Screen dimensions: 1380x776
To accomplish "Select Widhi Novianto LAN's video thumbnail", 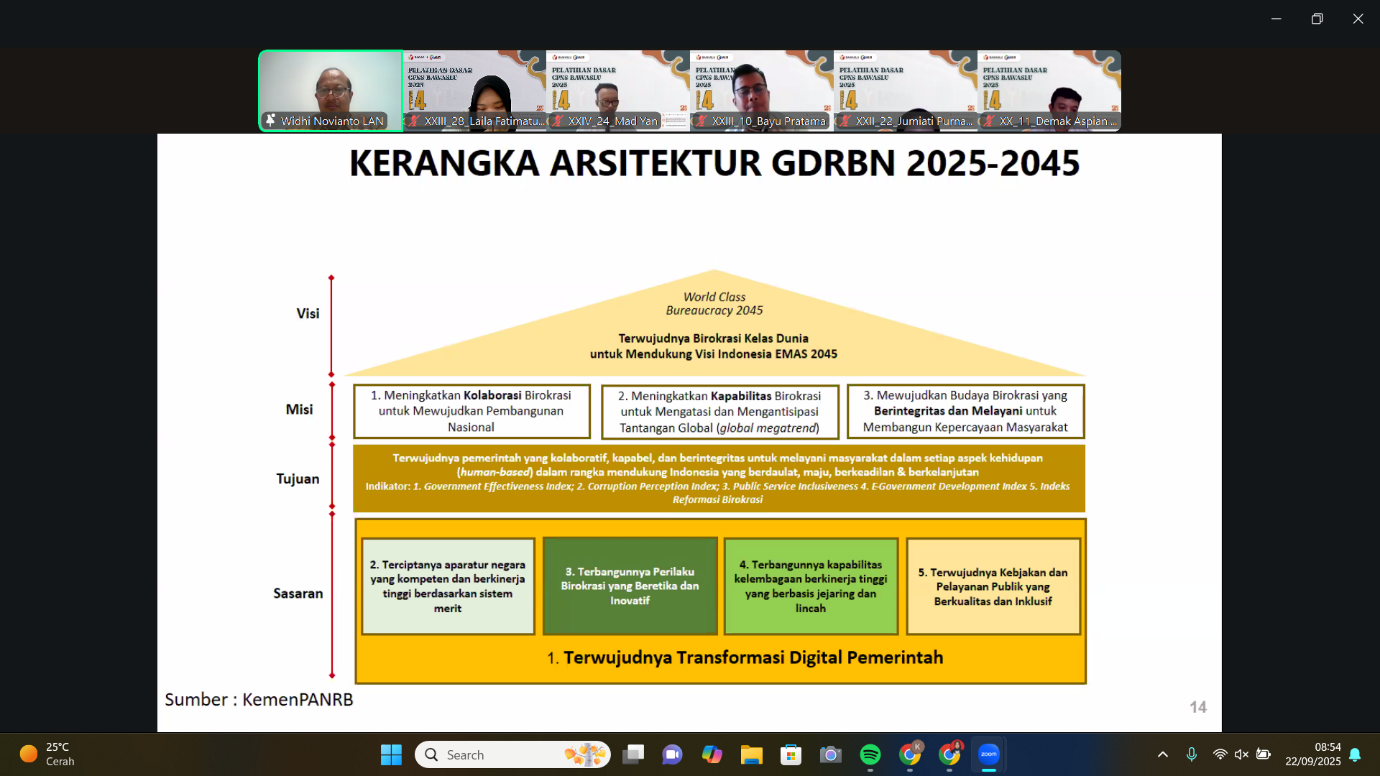I will click(x=331, y=91).
